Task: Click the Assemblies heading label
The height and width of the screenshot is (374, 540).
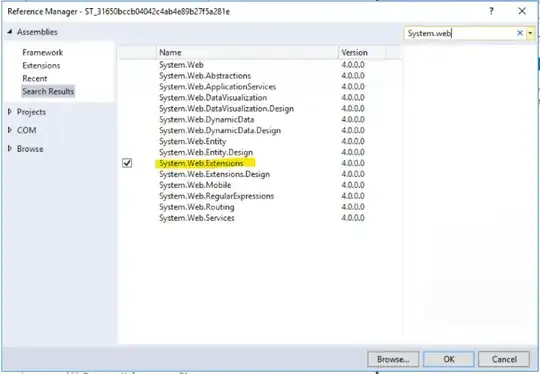Action: click(x=37, y=32)
